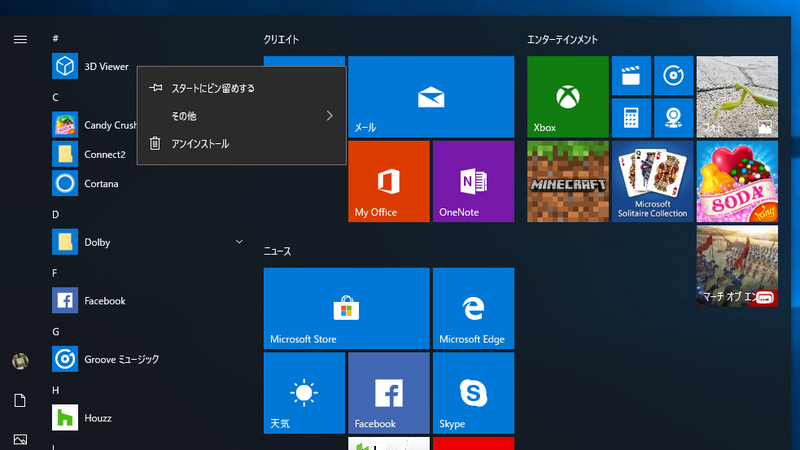This screenshot has width=800, height=450.
Task: Open the Candy Crush Soda tile
Action: (x=737, y=182)
